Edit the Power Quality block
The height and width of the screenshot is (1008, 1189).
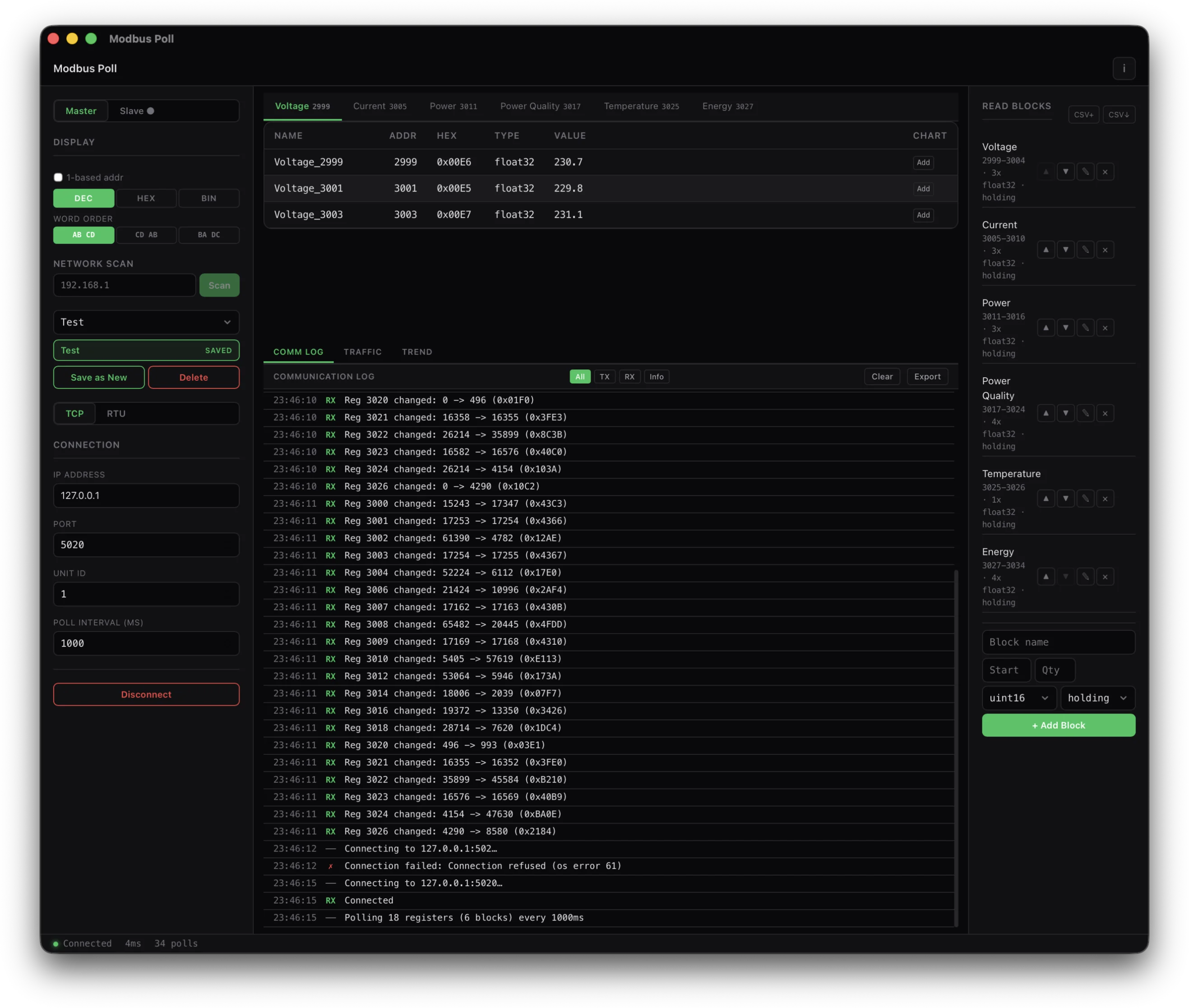click(1085, 413)
